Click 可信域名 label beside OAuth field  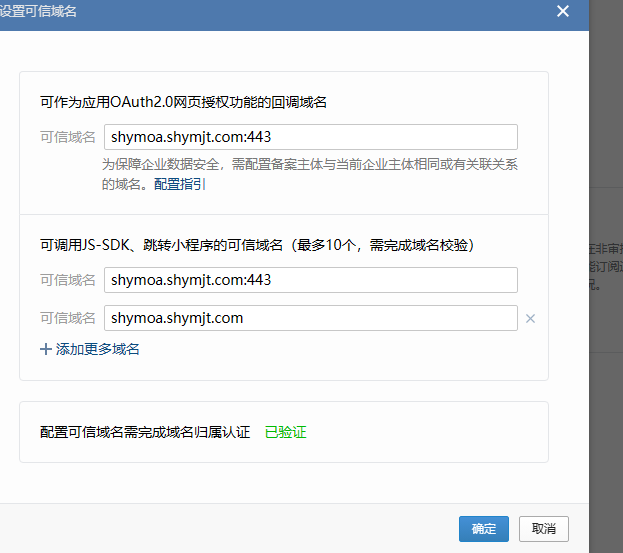pyautogui.click(x=68, y=137)
